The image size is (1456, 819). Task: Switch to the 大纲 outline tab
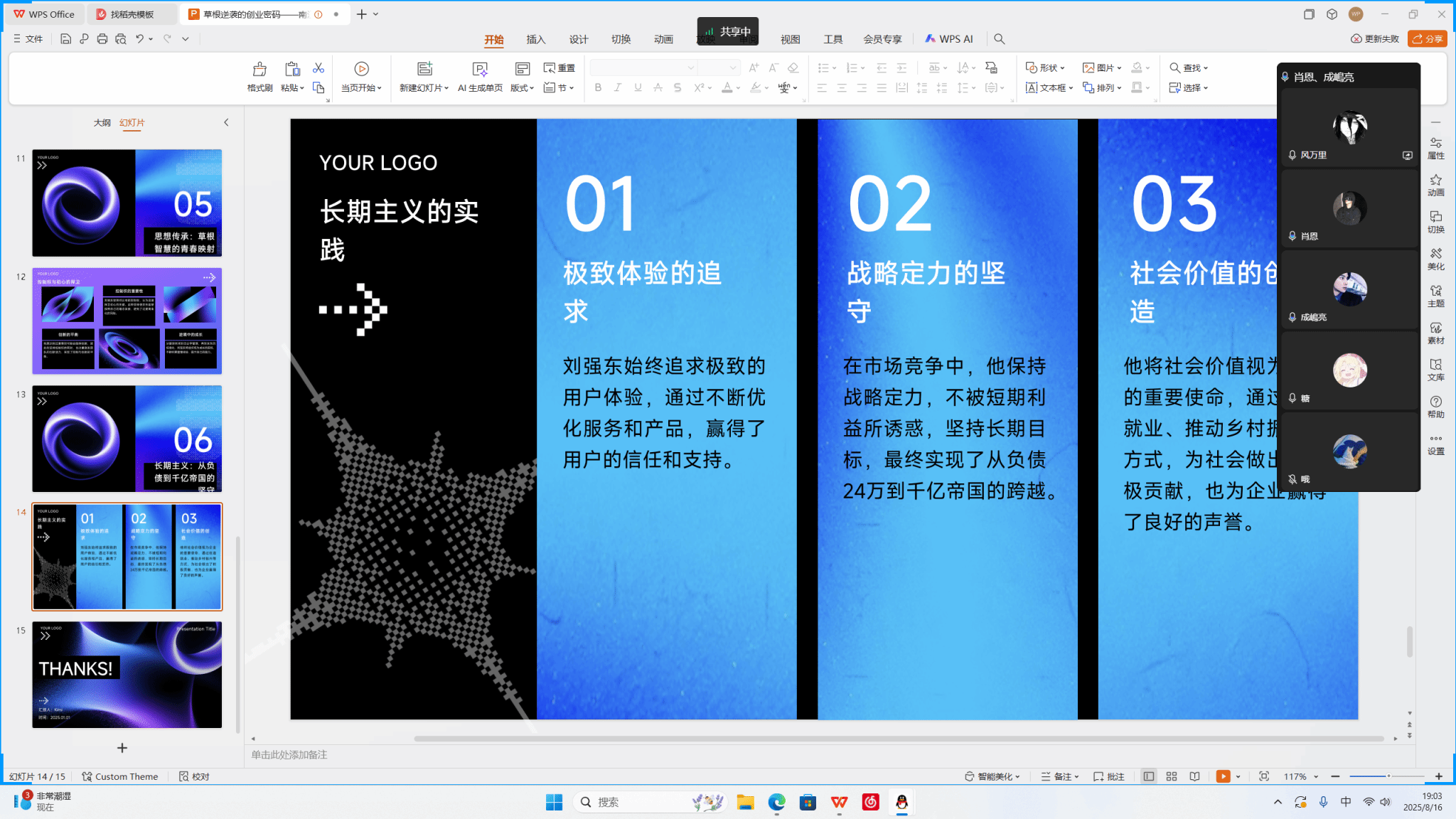click(102, 122)
